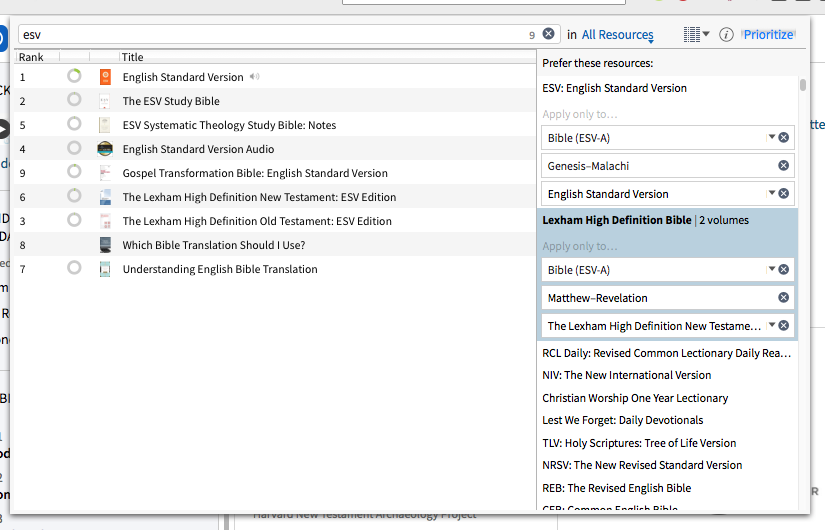The width and height of the screenshot is (825, 530).
Task: Click the English Standard Version orange cover icon
Action: [105, 77]
